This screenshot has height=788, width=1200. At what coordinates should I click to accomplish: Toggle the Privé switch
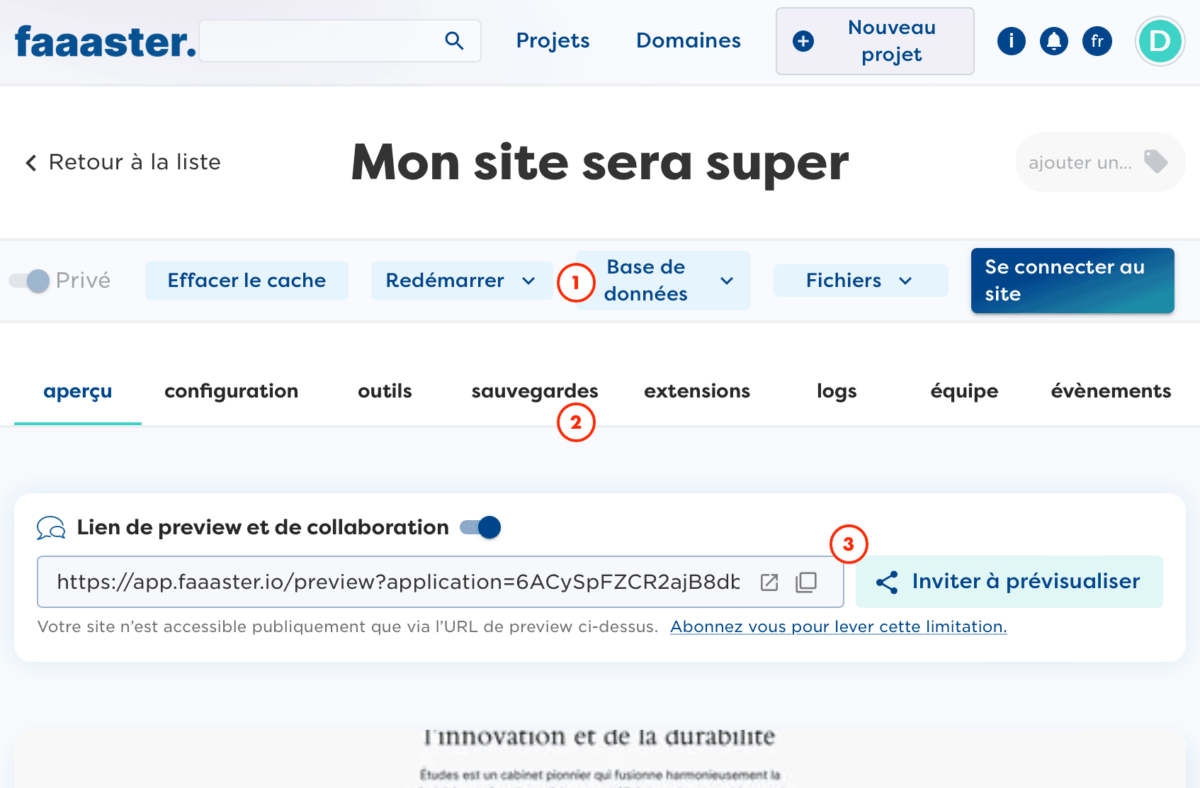30,281
